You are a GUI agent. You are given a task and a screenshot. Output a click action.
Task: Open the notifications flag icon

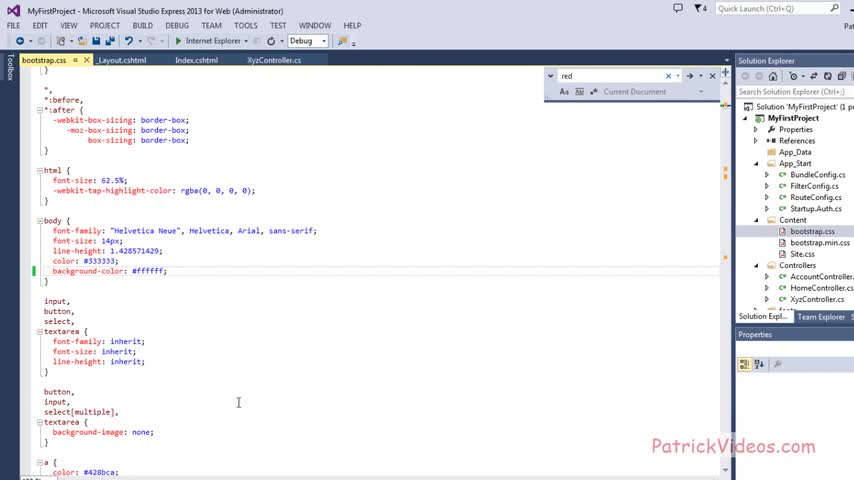tap(700, 8)
